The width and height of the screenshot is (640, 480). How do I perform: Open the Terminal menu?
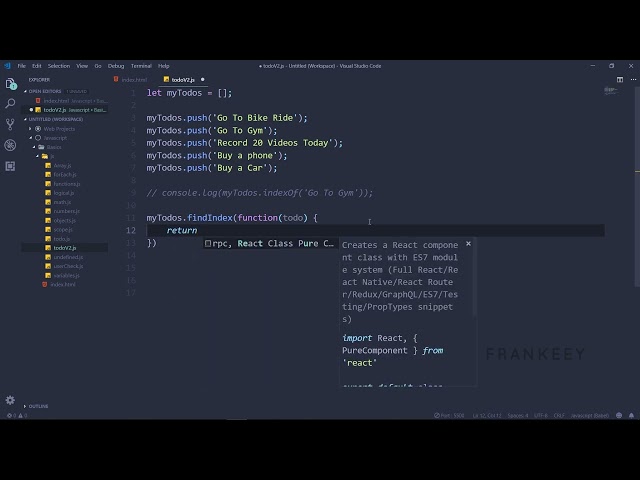click(x=141, y=66)
